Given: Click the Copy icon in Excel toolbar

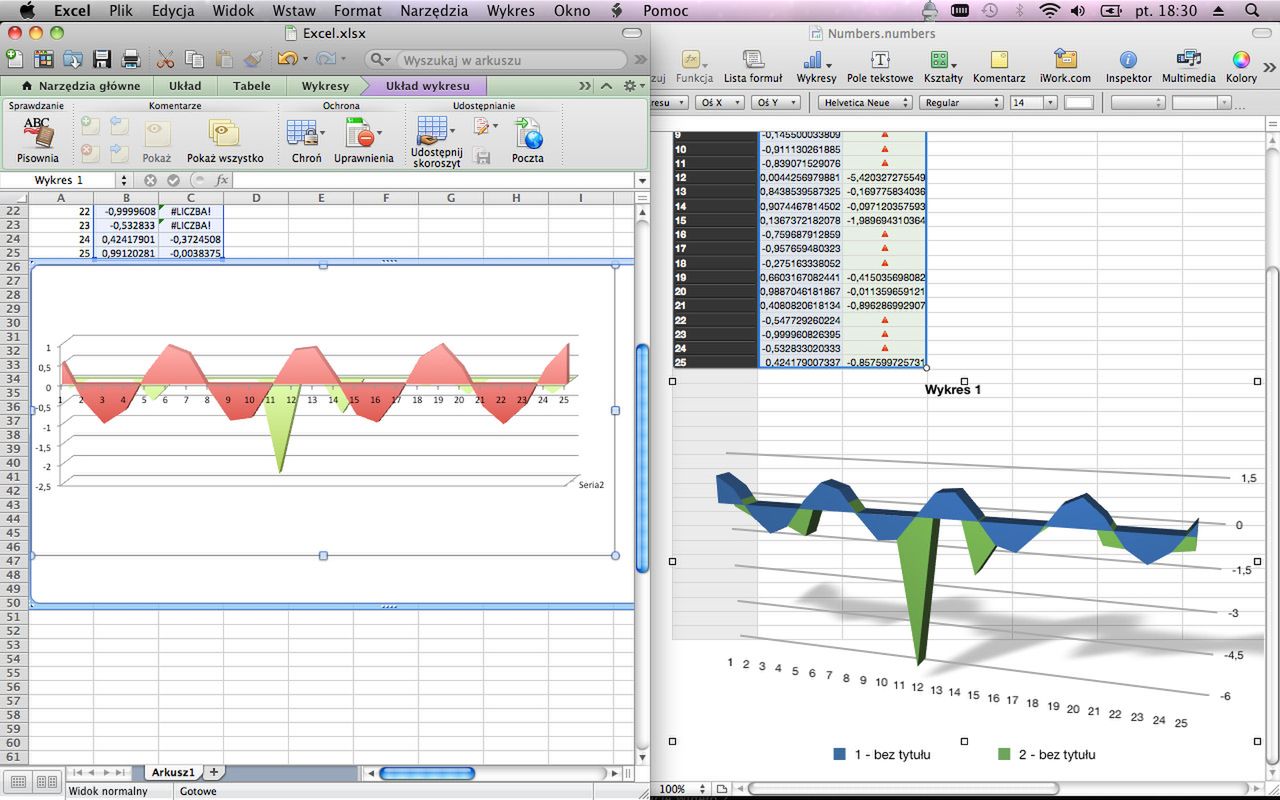Looking at the screenshot, I should coord(196,59).
